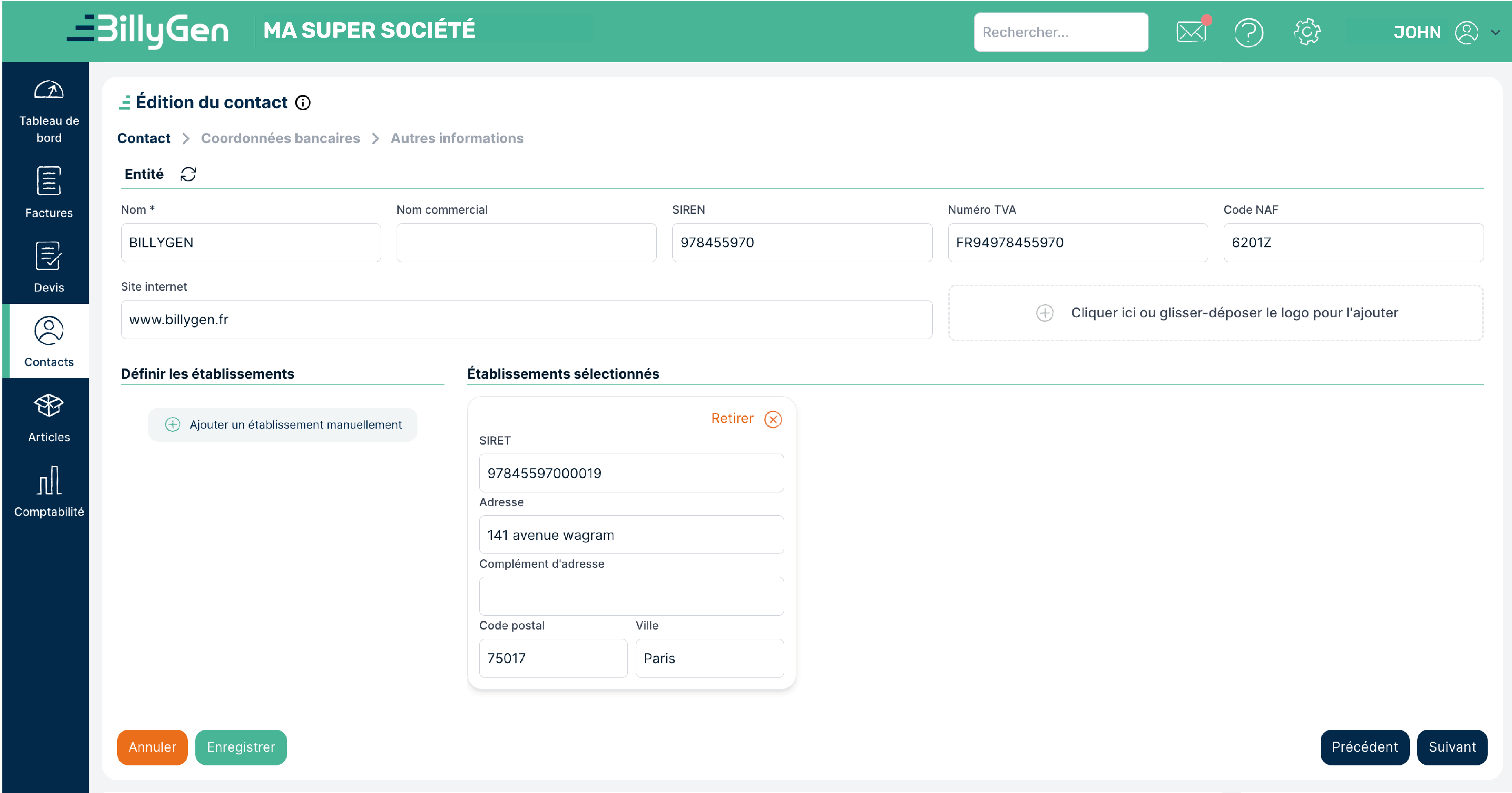This screenshot has width=1512, height=793.
Task: Click the Définir les établissements heading
Action: click(x=208, y=374)
